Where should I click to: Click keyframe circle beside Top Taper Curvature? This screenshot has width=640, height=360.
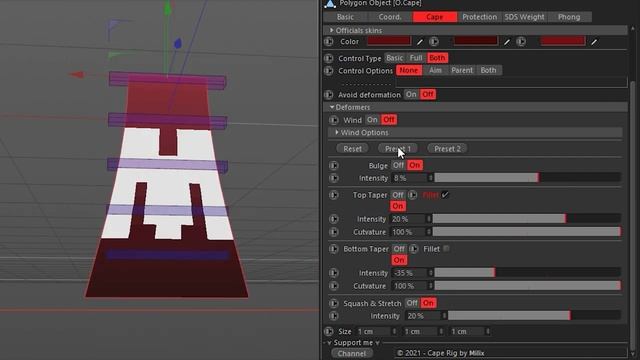point(334,232)
